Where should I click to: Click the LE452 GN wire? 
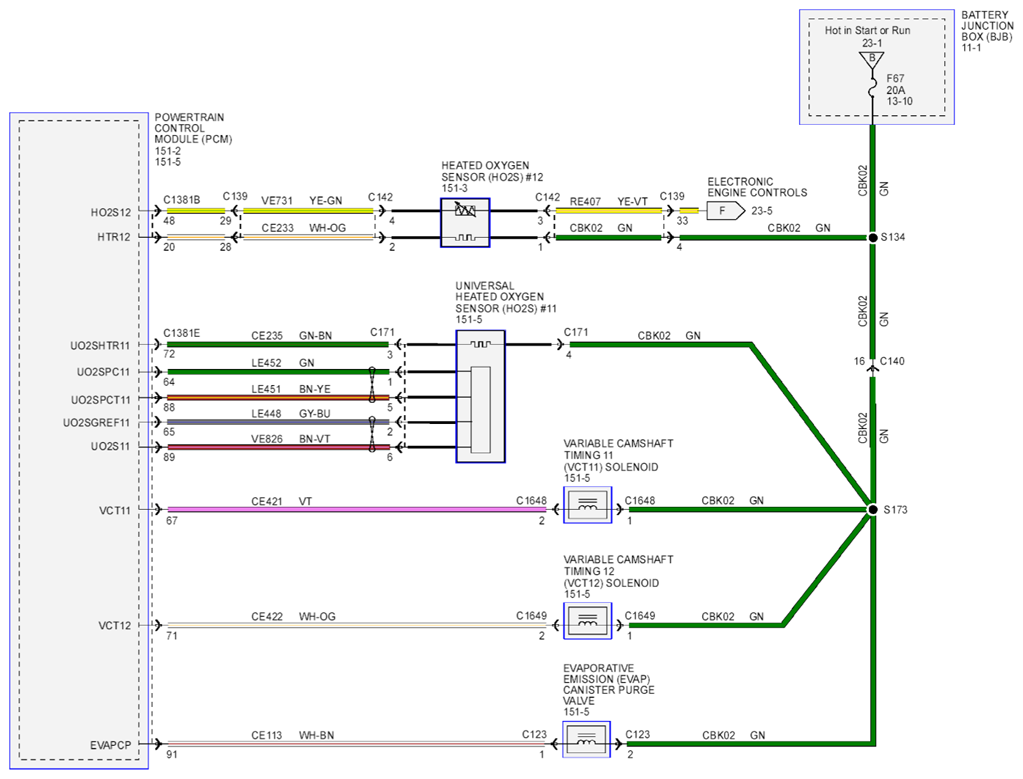click(278, 372)
